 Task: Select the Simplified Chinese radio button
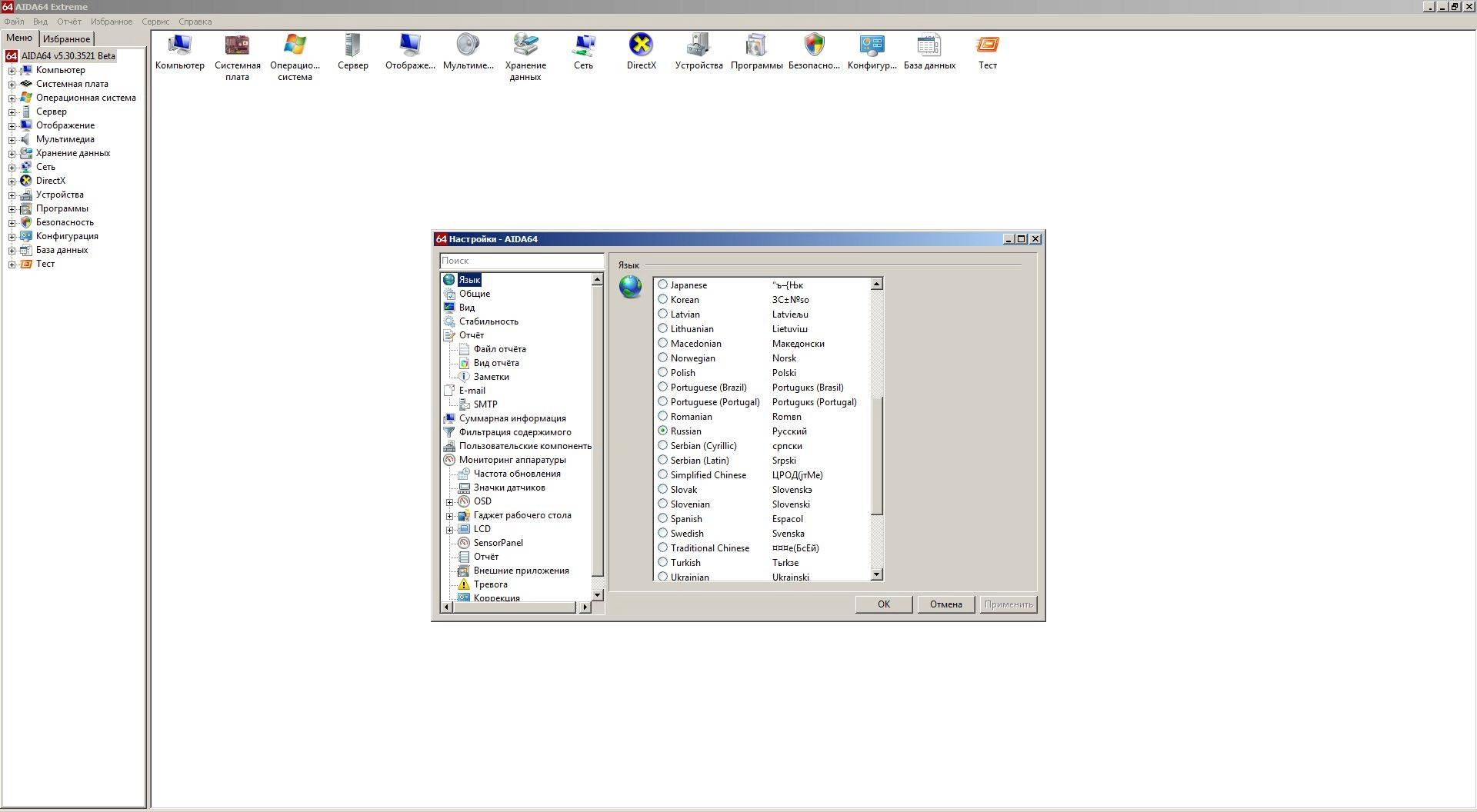[x=662, y=474]
